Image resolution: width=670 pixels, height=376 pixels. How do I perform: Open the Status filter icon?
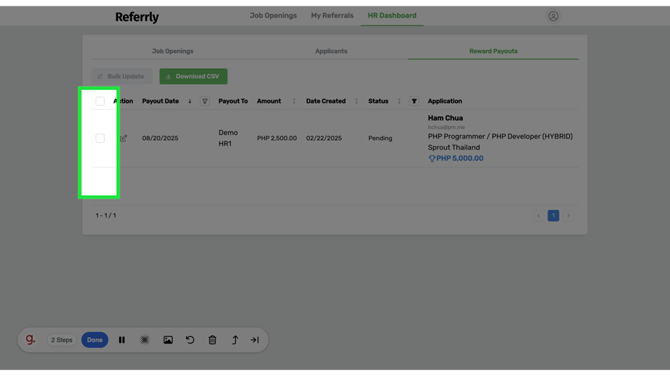[x=414, y=101]
